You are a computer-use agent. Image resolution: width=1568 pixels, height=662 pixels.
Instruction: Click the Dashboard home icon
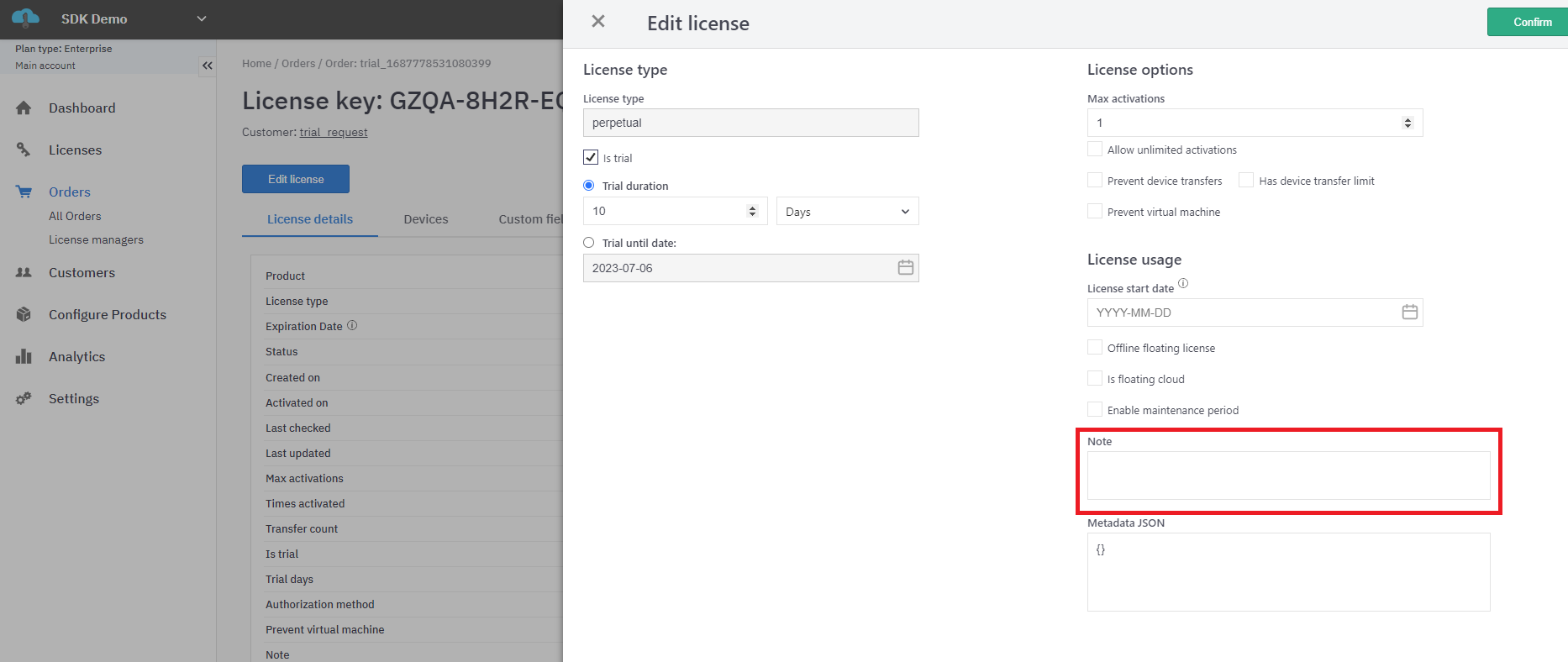(x=24, y=108)
